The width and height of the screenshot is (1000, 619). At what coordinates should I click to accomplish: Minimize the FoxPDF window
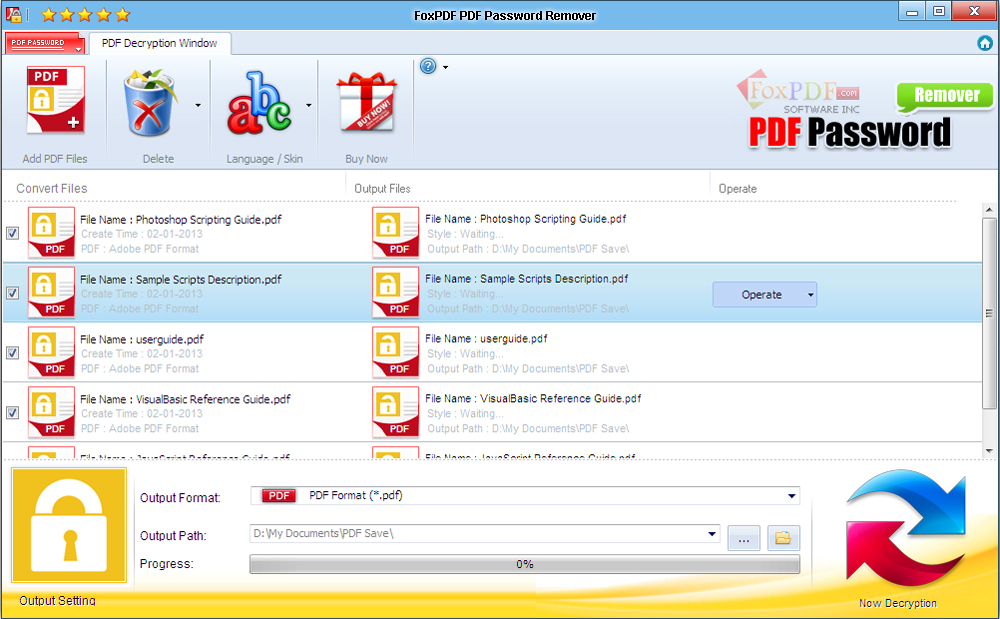coord(912,11)
